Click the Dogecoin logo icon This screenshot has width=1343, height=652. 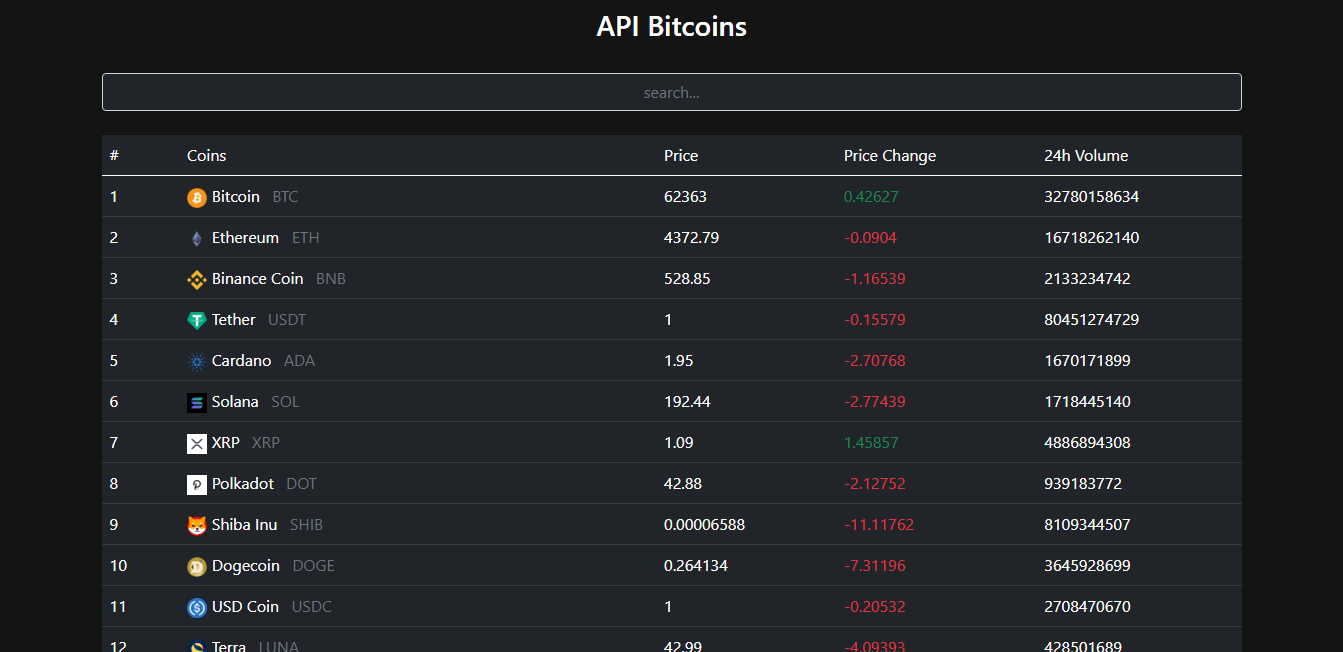tap(196, 567)
